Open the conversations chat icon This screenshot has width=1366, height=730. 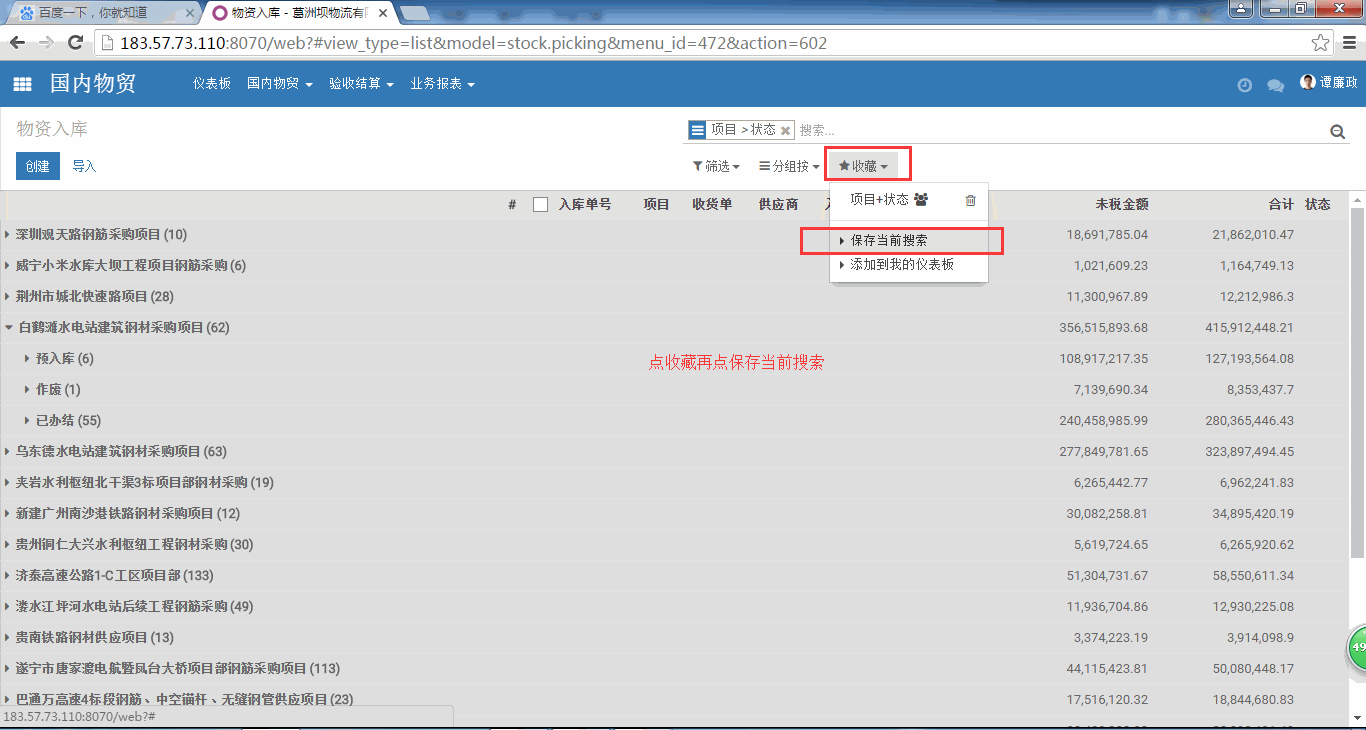[x=1275, y=85]
